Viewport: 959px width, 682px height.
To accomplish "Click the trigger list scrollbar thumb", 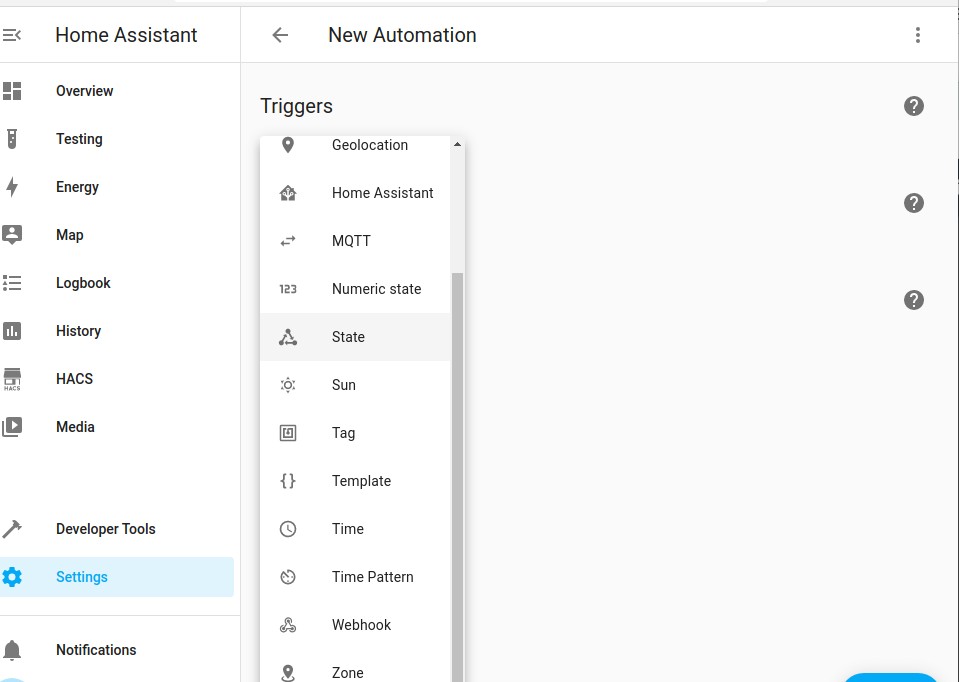I will 457,477.
